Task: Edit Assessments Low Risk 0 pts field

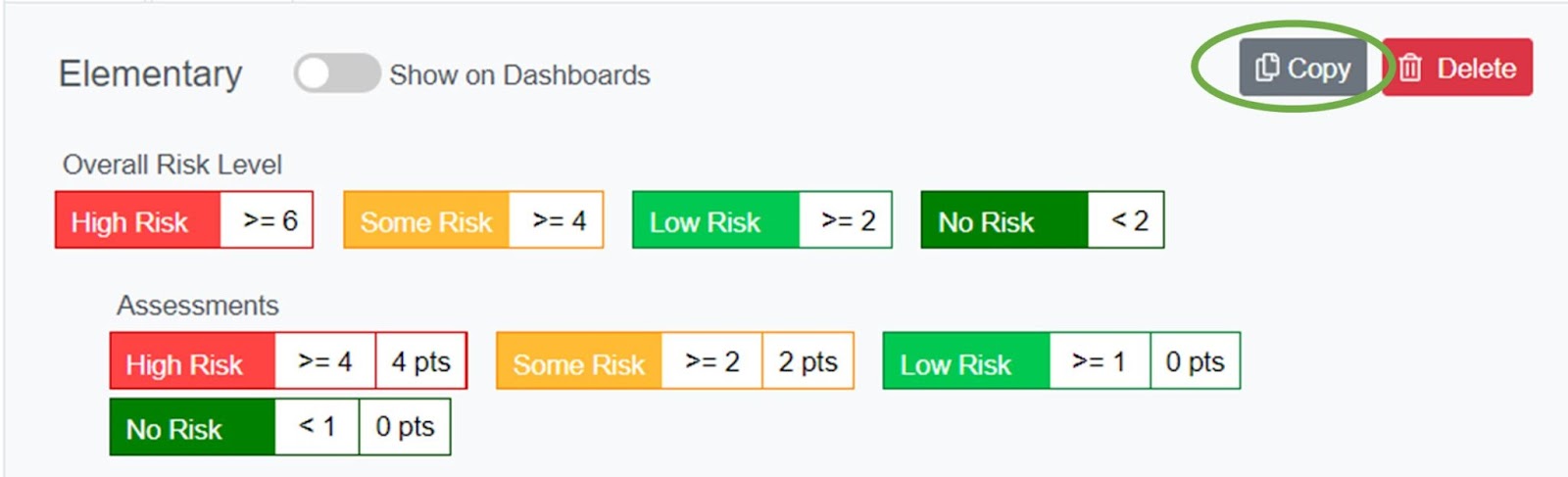Action: point(1195,361)
